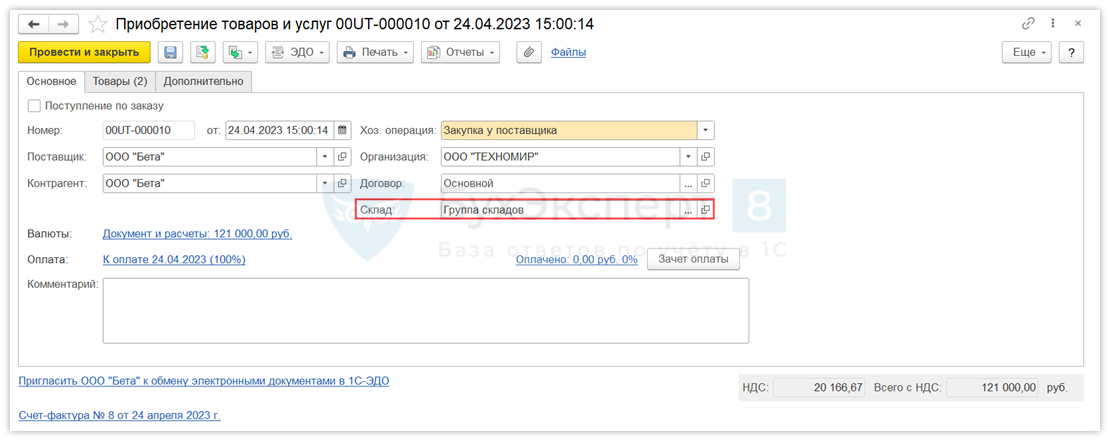1110x441 pixels.
Task: Switch to Основное tab
Action: tap(51, 81)
